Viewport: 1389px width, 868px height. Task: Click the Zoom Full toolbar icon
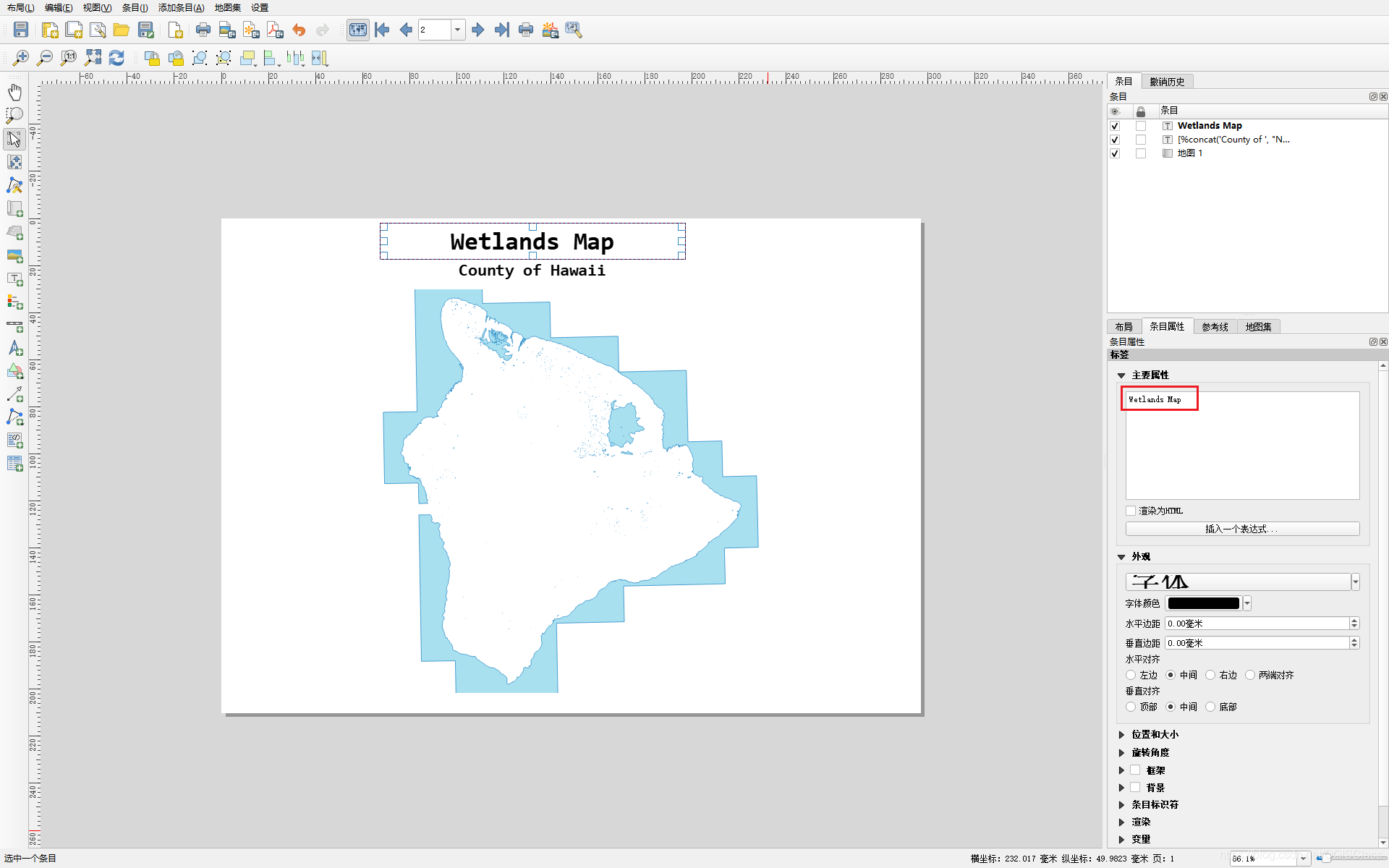[93, 58]
